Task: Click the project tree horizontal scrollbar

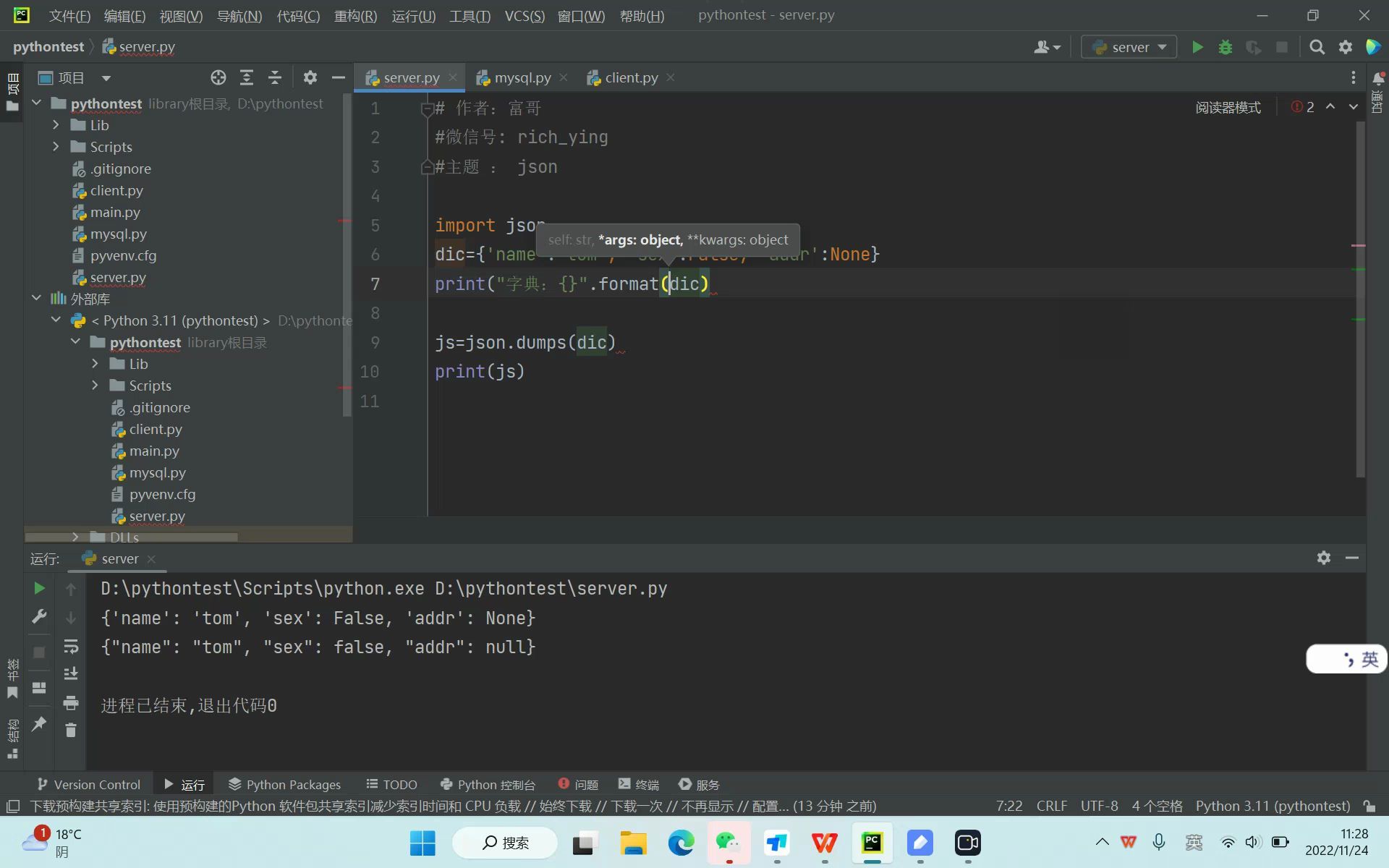Action: (x=132, y=537)
